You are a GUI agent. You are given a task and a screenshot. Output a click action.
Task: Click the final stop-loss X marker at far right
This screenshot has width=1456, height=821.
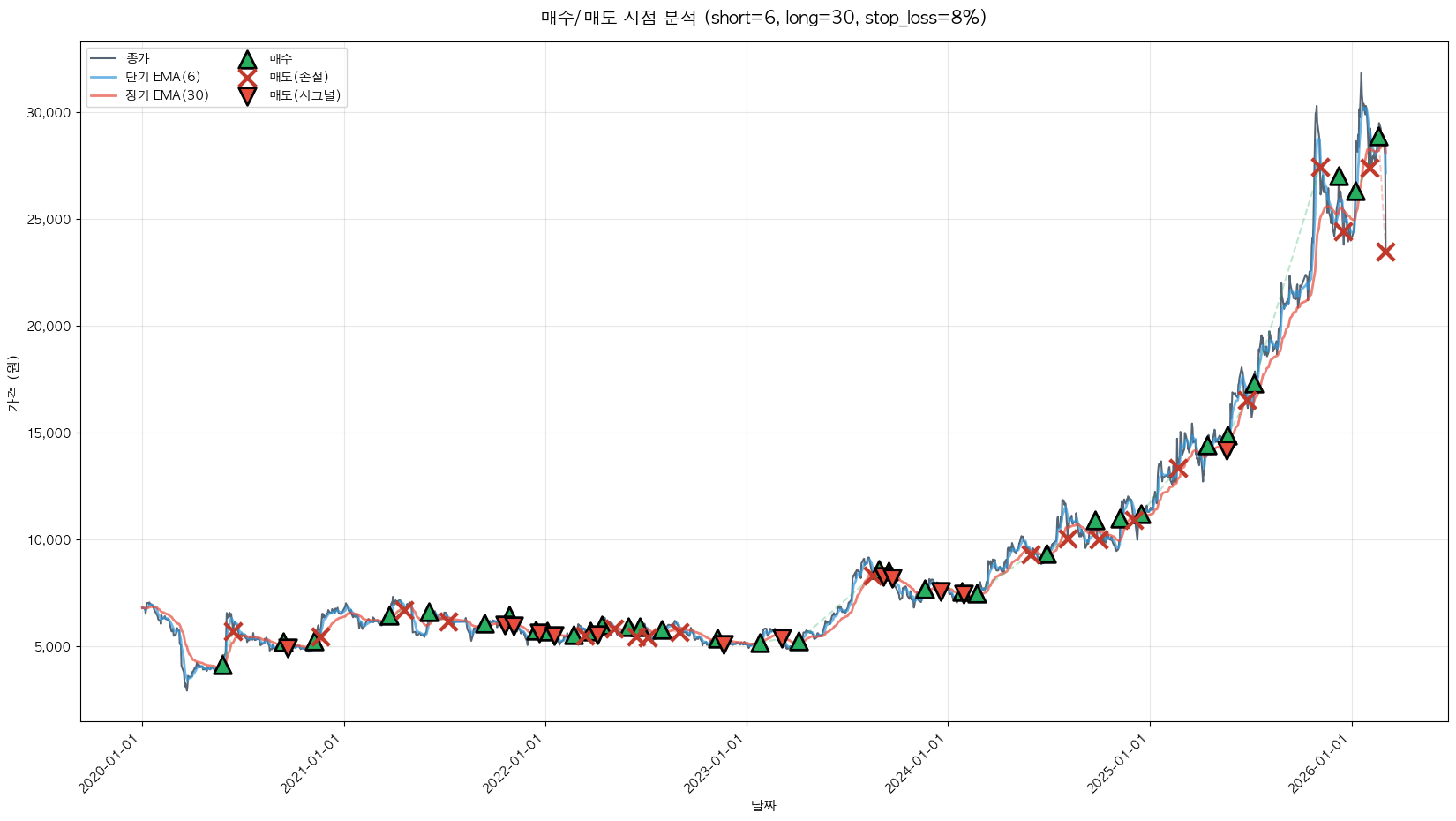click(x=1385, y=252)
